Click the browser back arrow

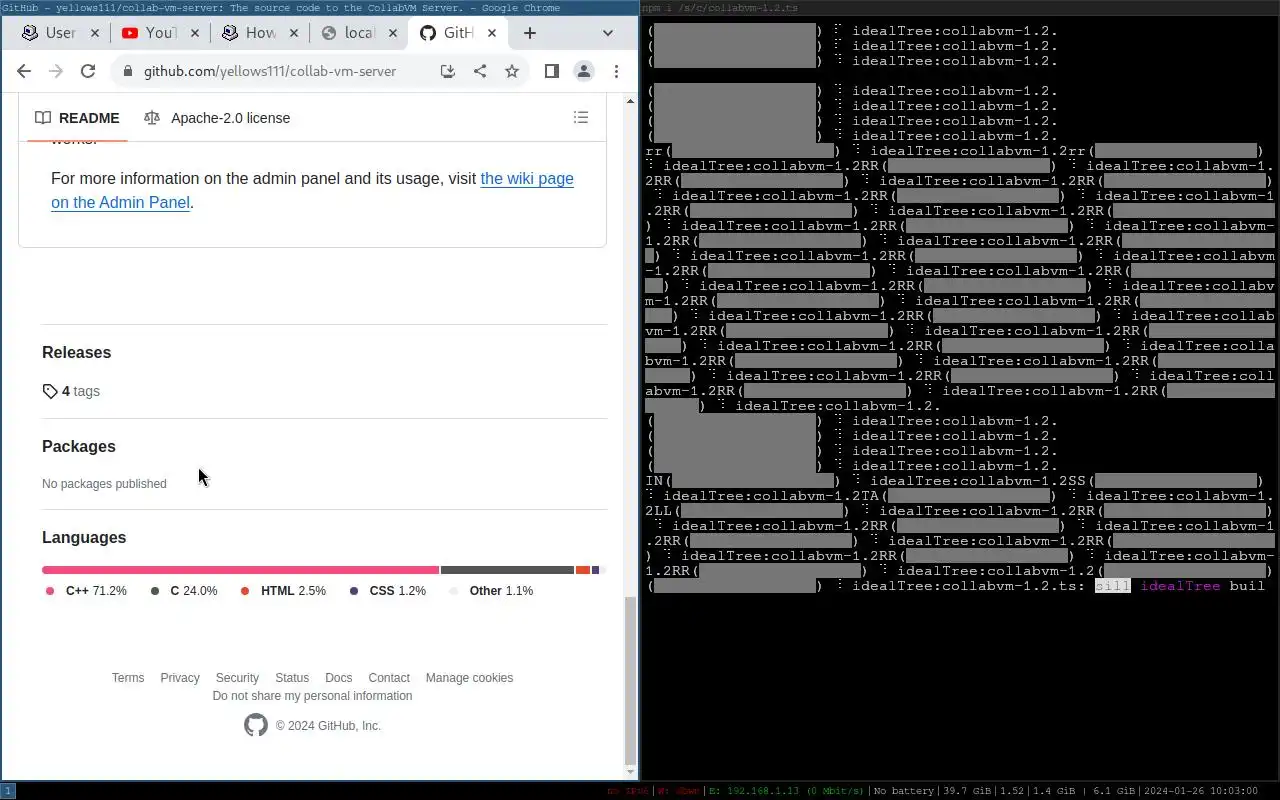coord(24,71)
